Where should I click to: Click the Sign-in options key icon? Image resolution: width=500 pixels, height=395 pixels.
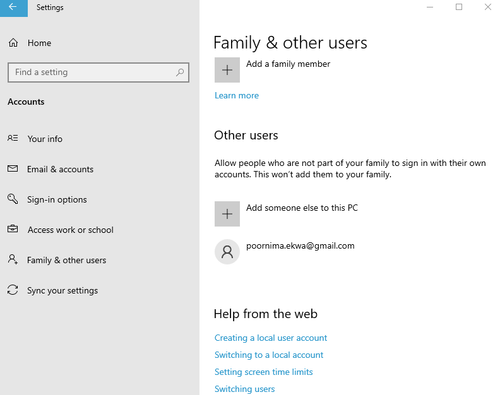click(13, 199)
